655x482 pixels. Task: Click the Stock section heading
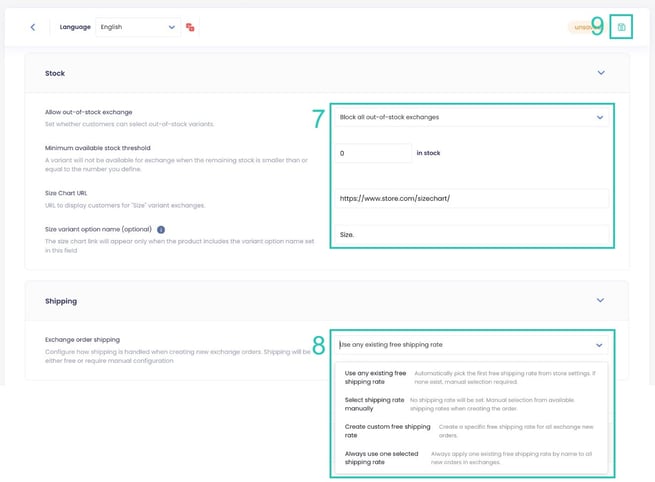55,73
